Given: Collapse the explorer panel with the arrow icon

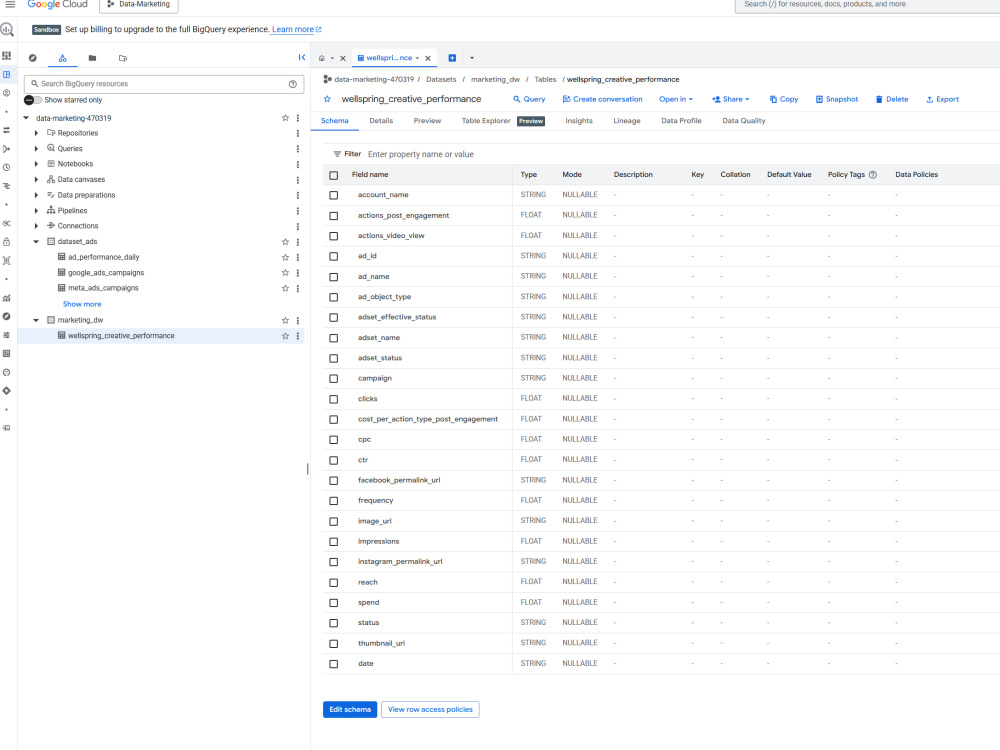Looking at the screenshot, I should [302, 57].
